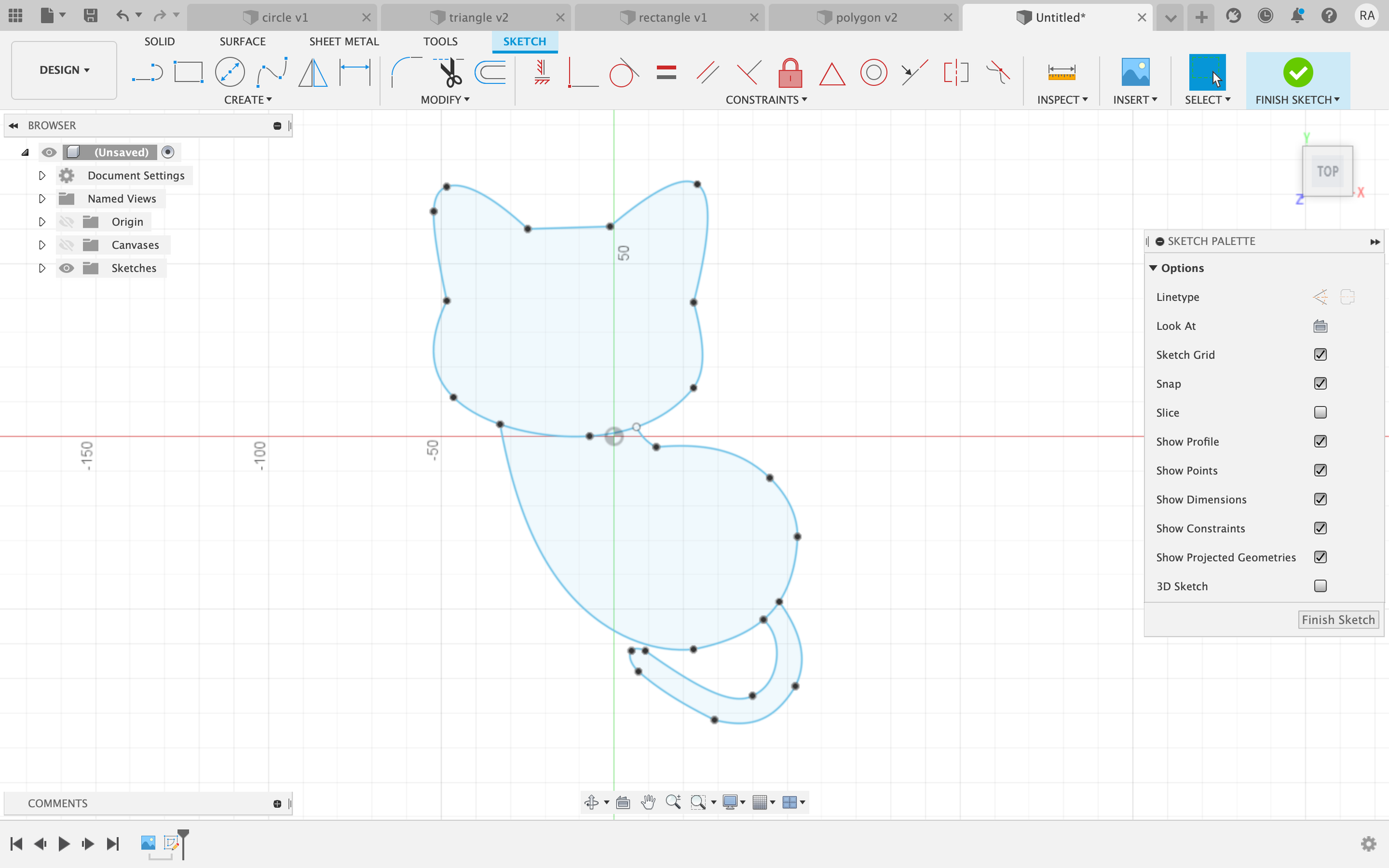Expand the Named Views tree node
1389x868 pixels.
(x=42, y=198)
